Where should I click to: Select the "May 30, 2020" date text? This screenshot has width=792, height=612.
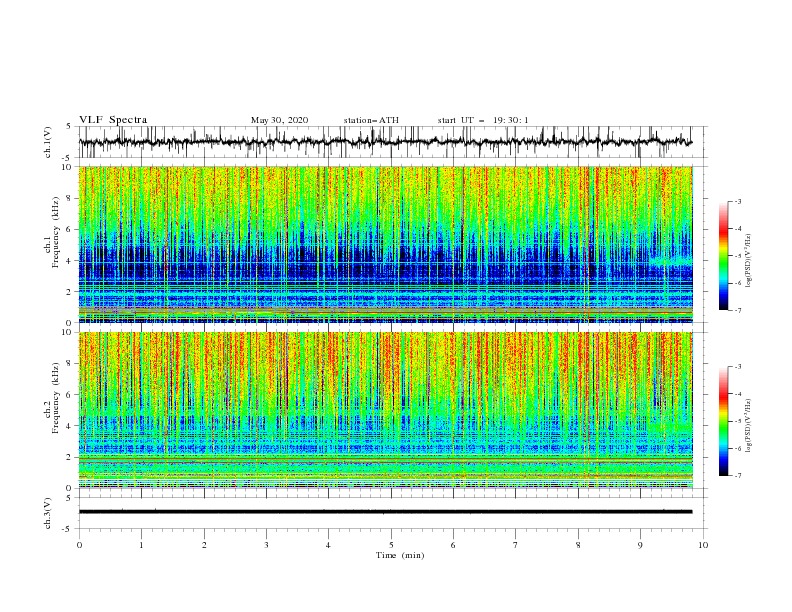[279, 120]
